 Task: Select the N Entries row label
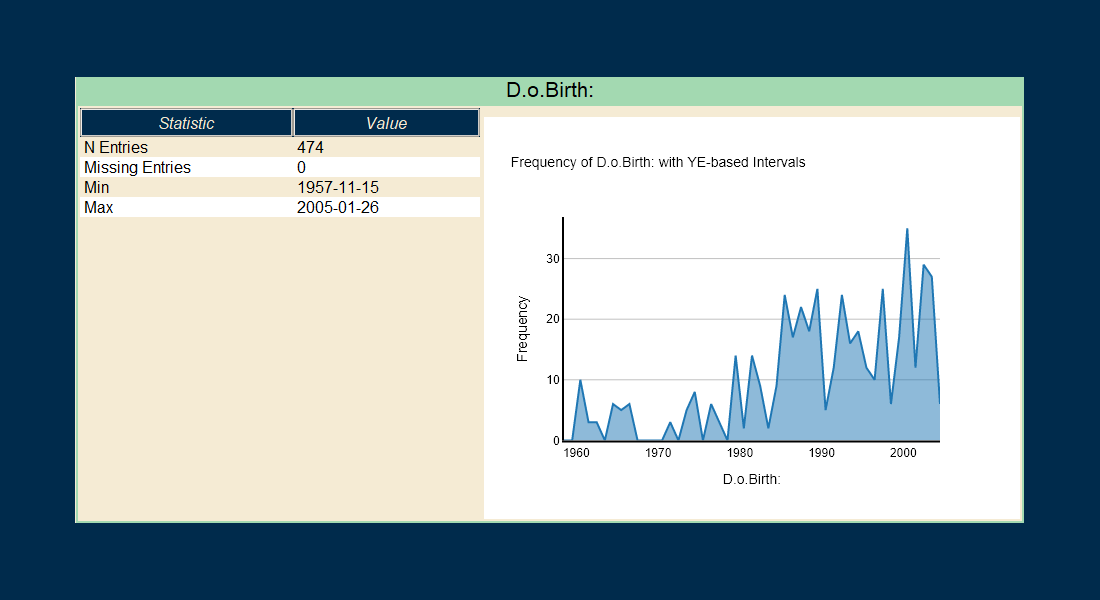click(x=116, y=147)
